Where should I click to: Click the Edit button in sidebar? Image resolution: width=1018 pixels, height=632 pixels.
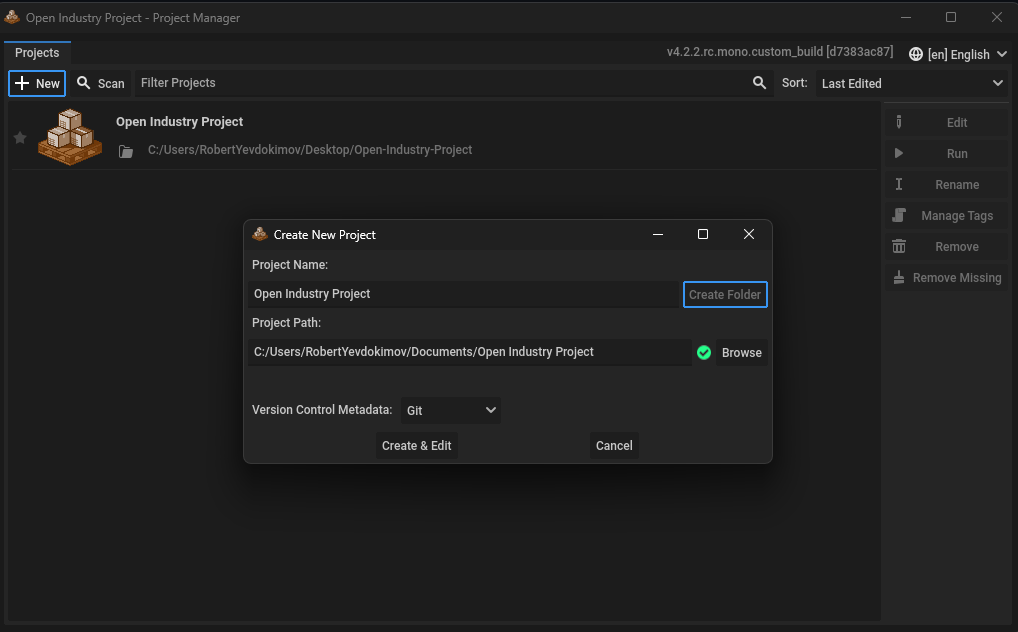(947, 122)
